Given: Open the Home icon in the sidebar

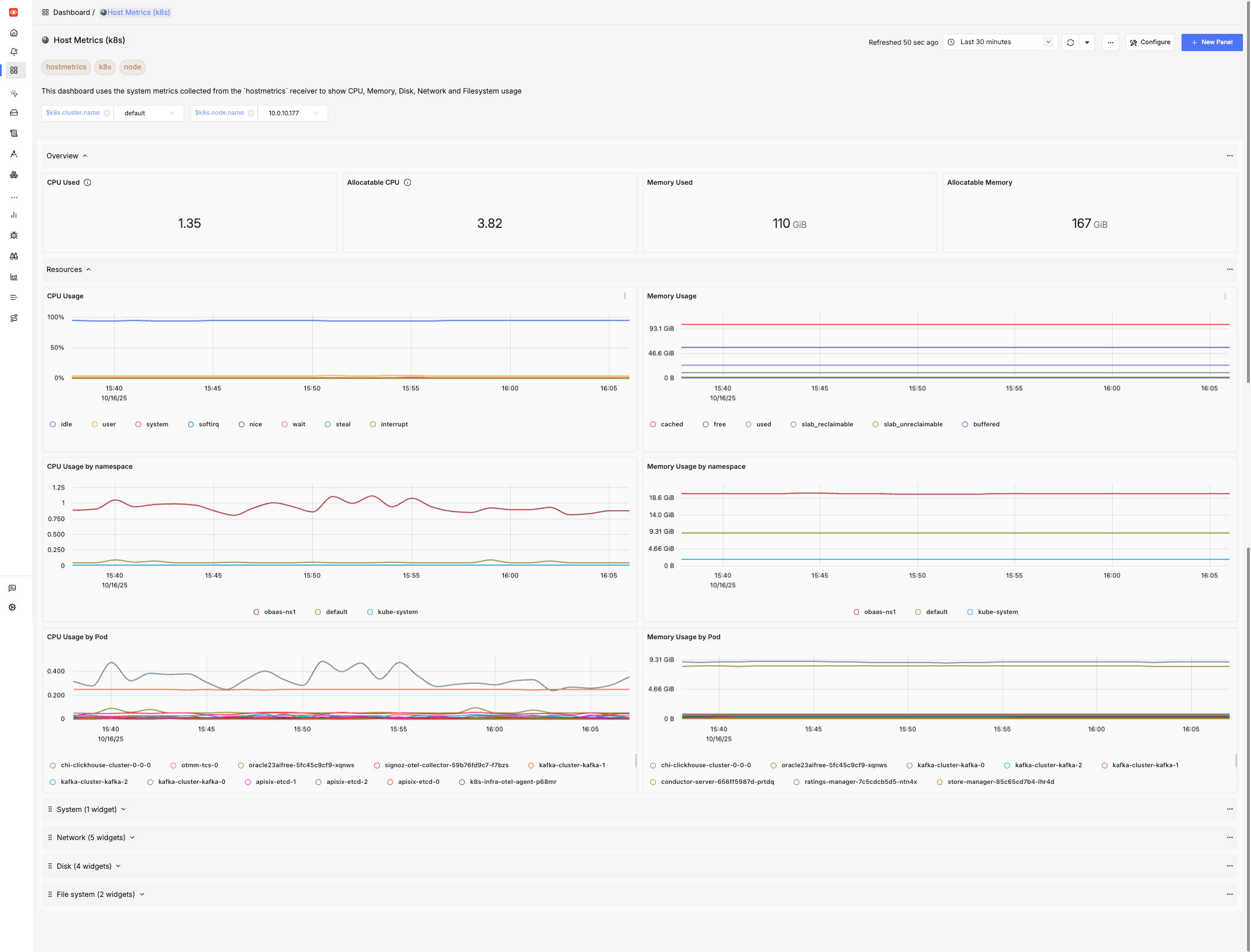Looking at the screenshot, I should click(14, 33).
